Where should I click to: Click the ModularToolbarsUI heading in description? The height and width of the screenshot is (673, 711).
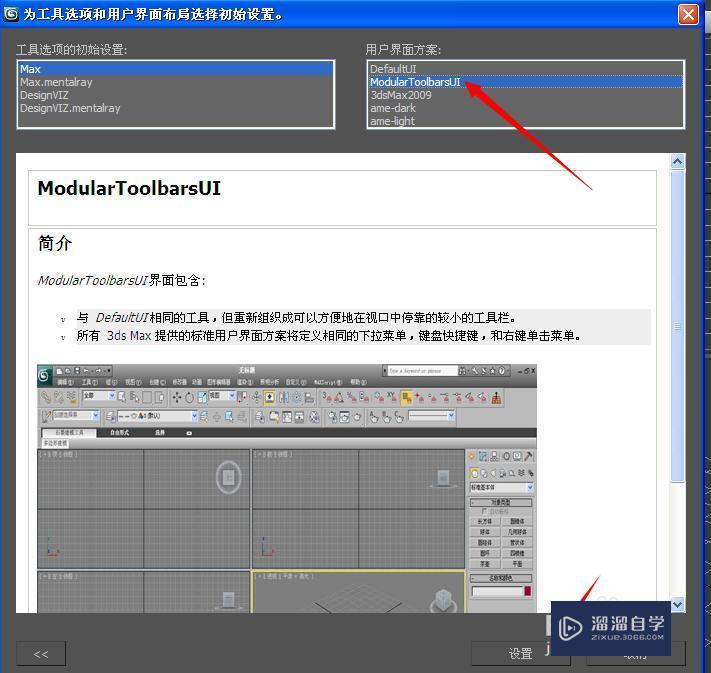click(x=129, y=188)
